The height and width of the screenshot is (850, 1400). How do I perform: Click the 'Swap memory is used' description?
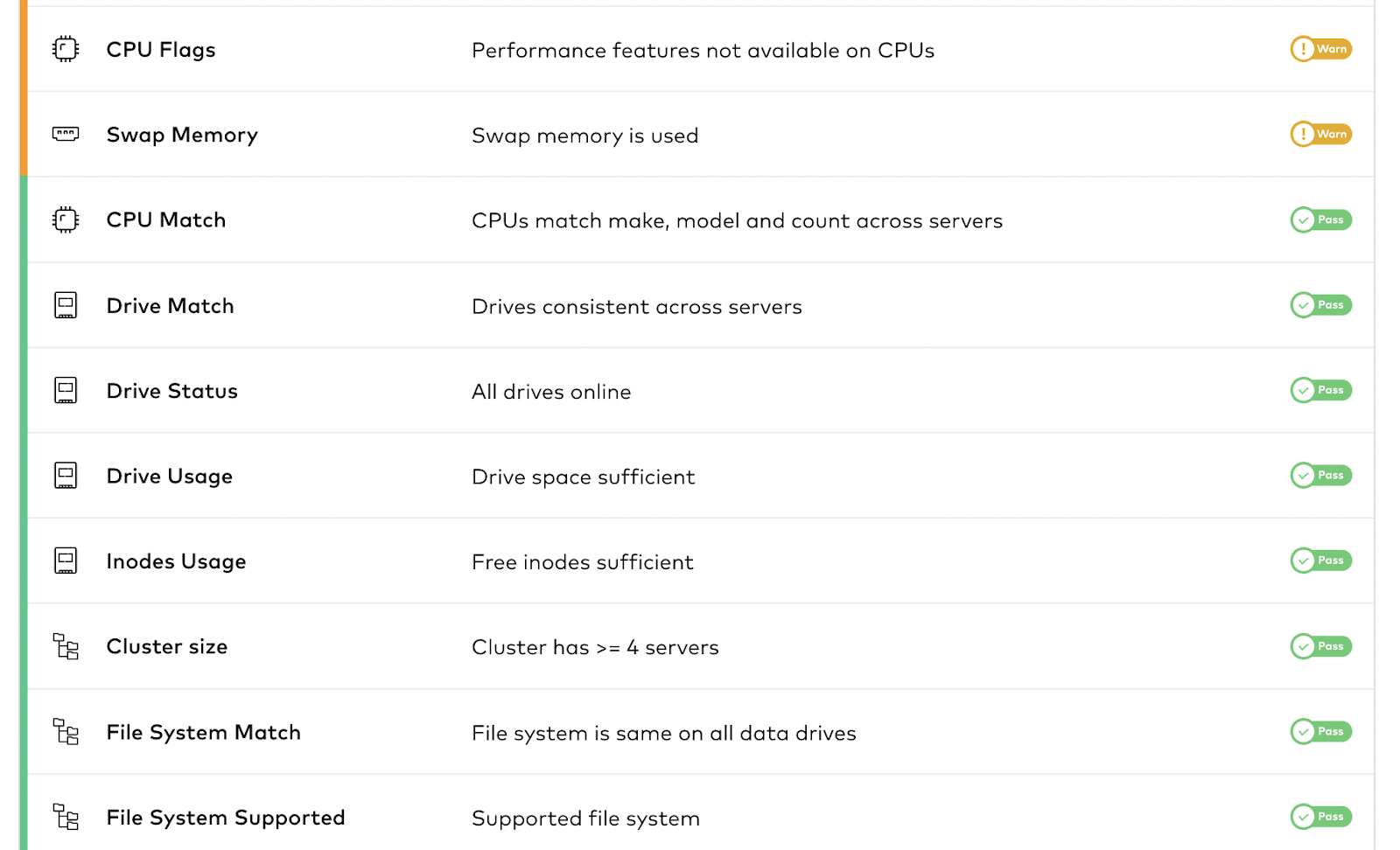pyautogui.click(x=584, y=136)
